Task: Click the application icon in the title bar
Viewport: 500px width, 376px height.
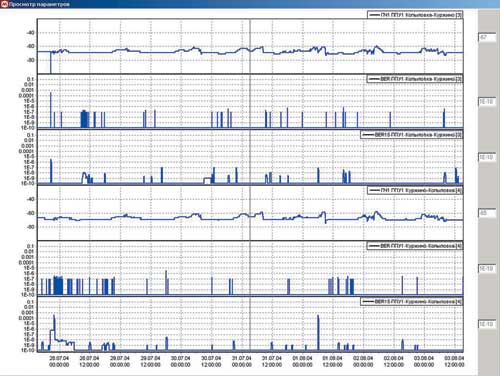Action: coord(4,4)
